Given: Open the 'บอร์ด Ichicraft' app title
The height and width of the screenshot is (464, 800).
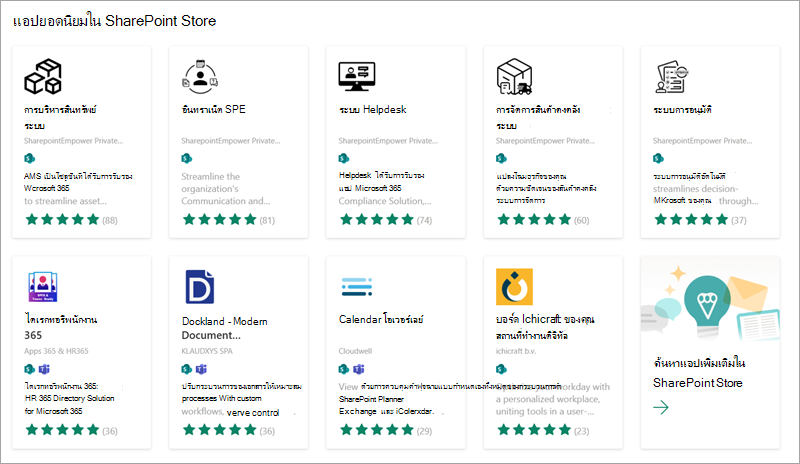Looking at the screenshot, I should click(545, 327).
